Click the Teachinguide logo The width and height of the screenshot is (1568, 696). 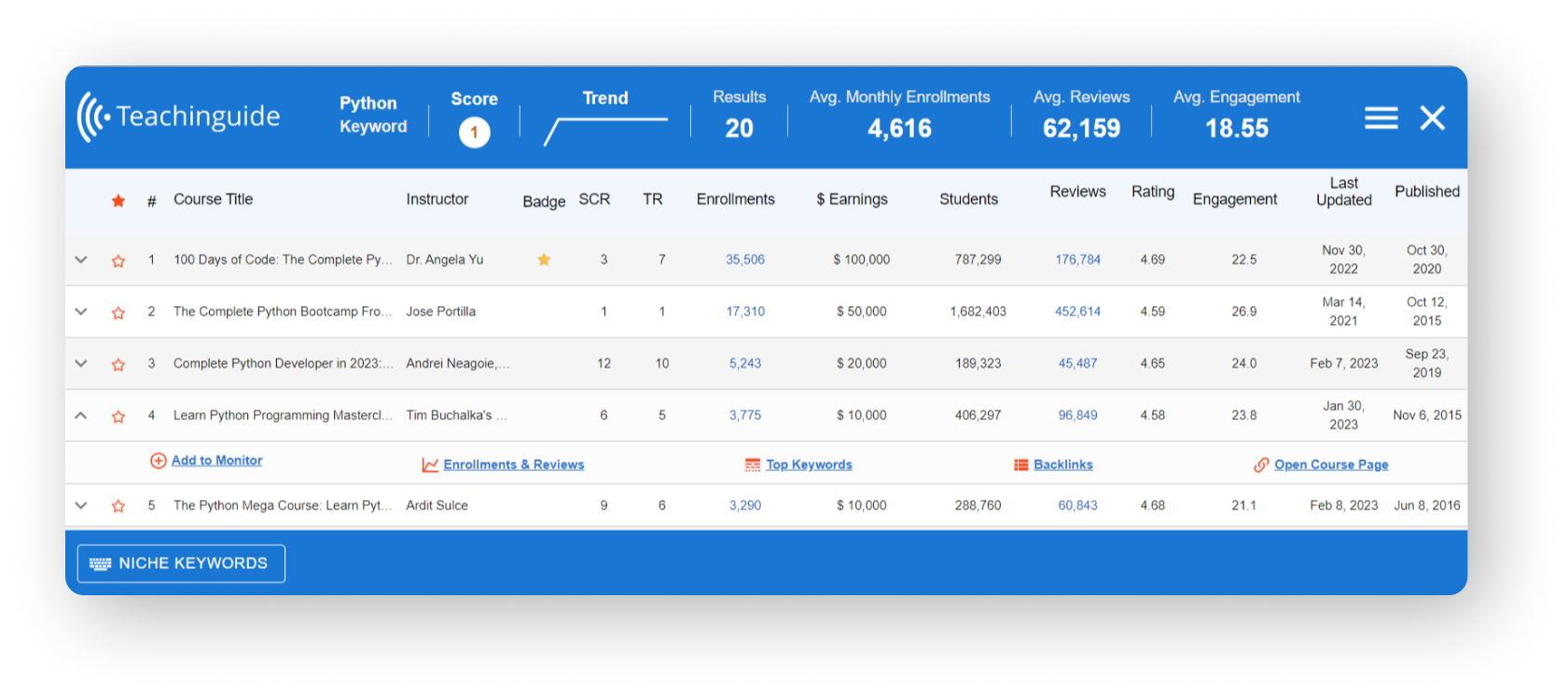(178, 117)
